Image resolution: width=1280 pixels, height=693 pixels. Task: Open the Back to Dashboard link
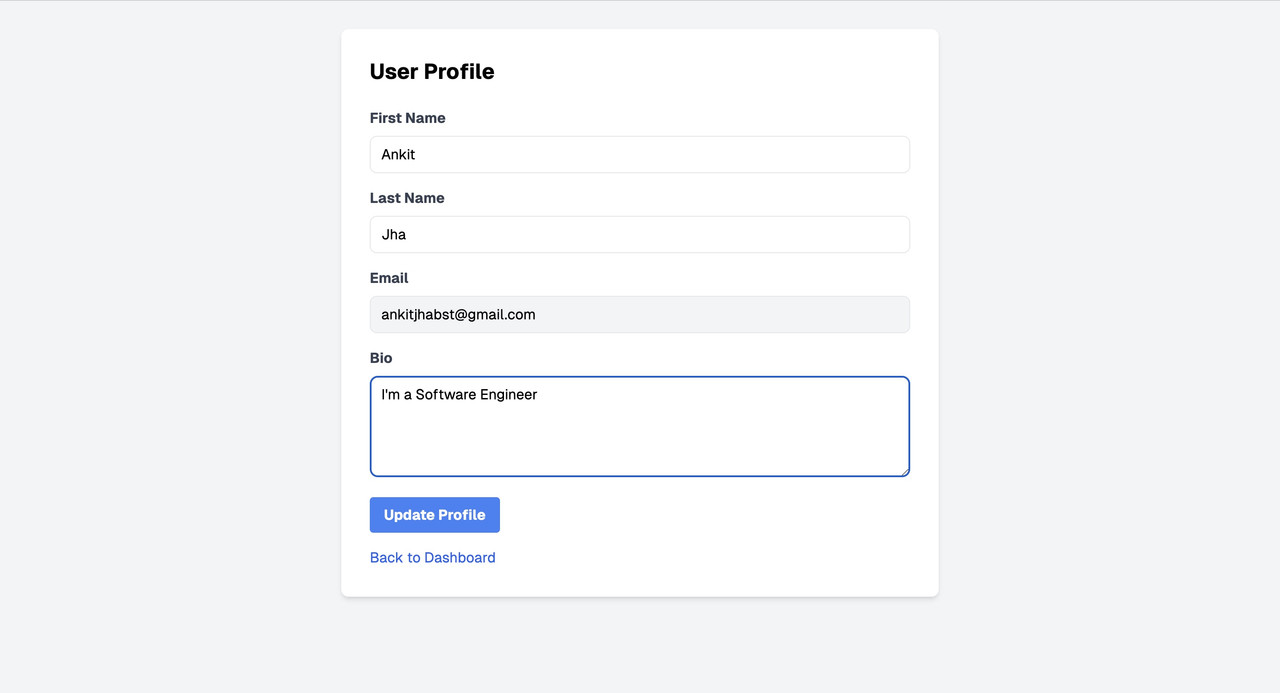pyautogui.click(x=432, y=558)
